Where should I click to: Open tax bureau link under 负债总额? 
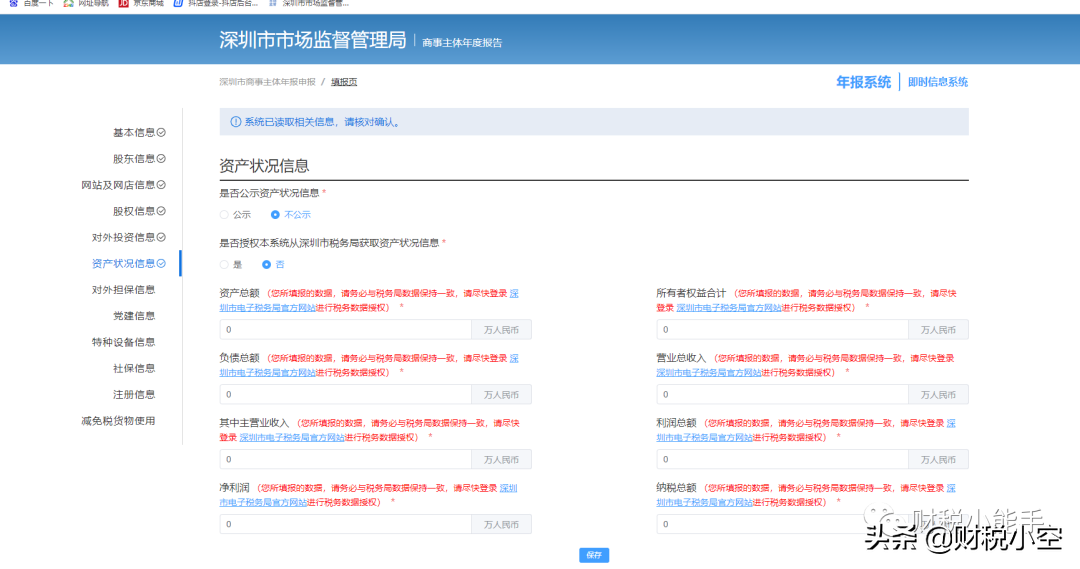[x=267, y=373]
